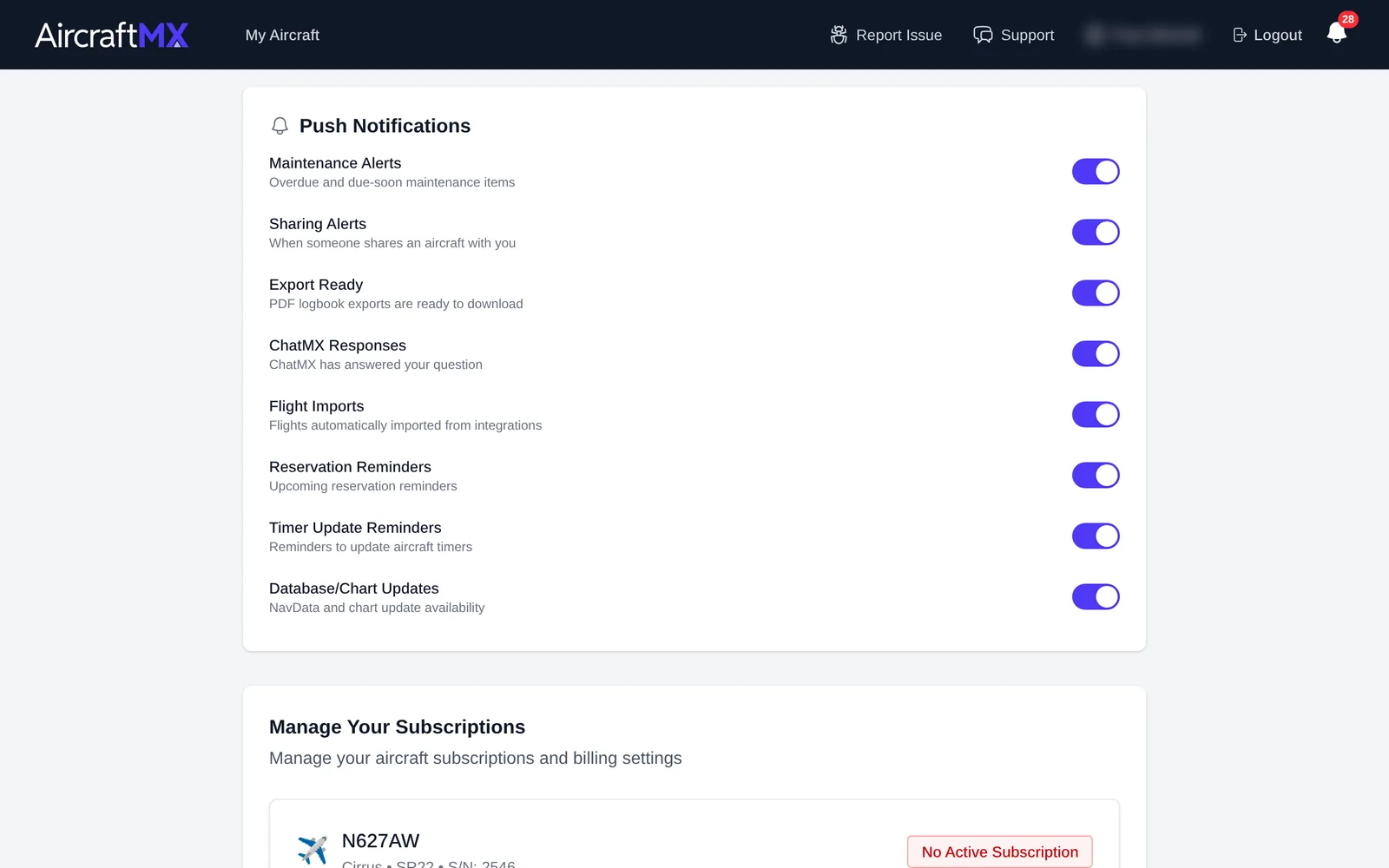The image size is (1389, 868).
Task: Click the Push Notifications heading
Action: pos(385,126)
